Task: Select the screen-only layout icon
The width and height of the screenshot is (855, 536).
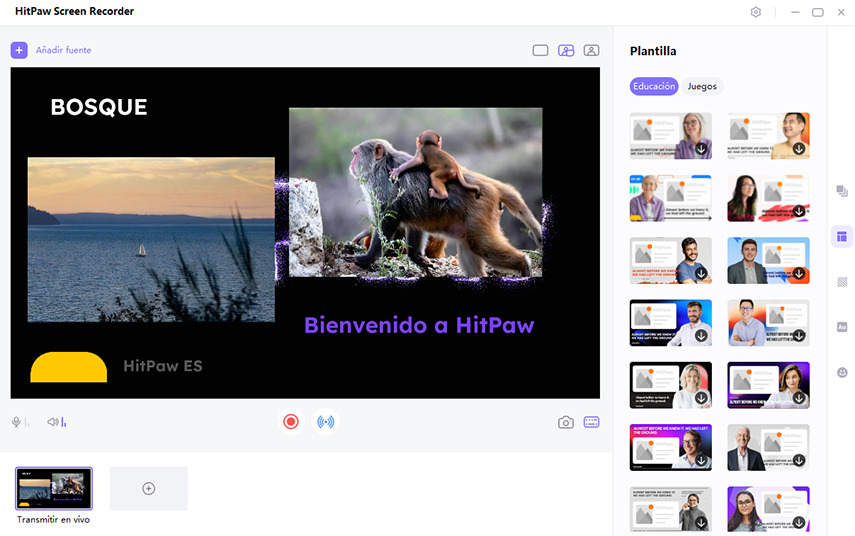Action: click(540, 51)
